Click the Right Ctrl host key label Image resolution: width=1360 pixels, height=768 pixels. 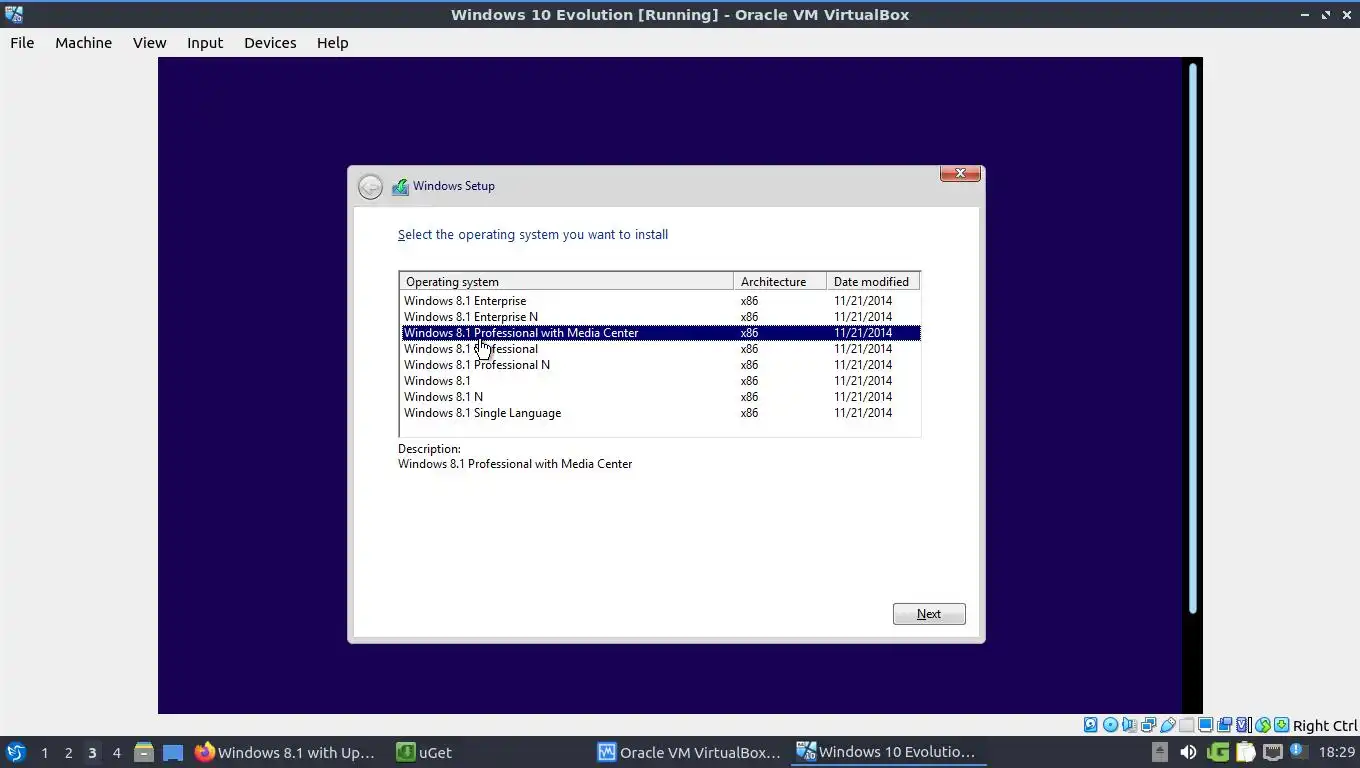coord(1325,726)
